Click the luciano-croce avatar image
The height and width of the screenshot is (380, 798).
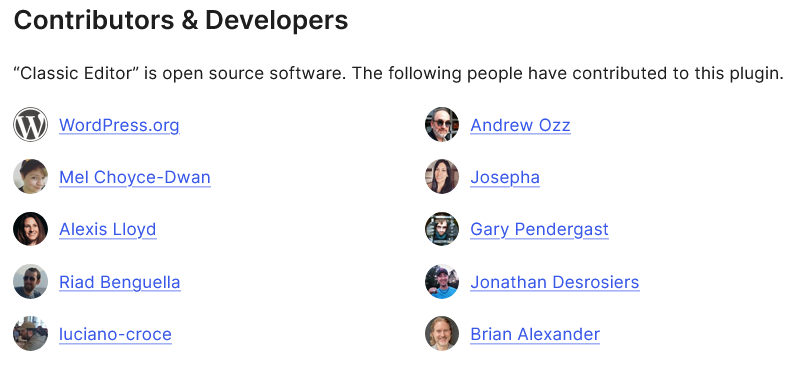pyautogui.click(x=31, y=333)
